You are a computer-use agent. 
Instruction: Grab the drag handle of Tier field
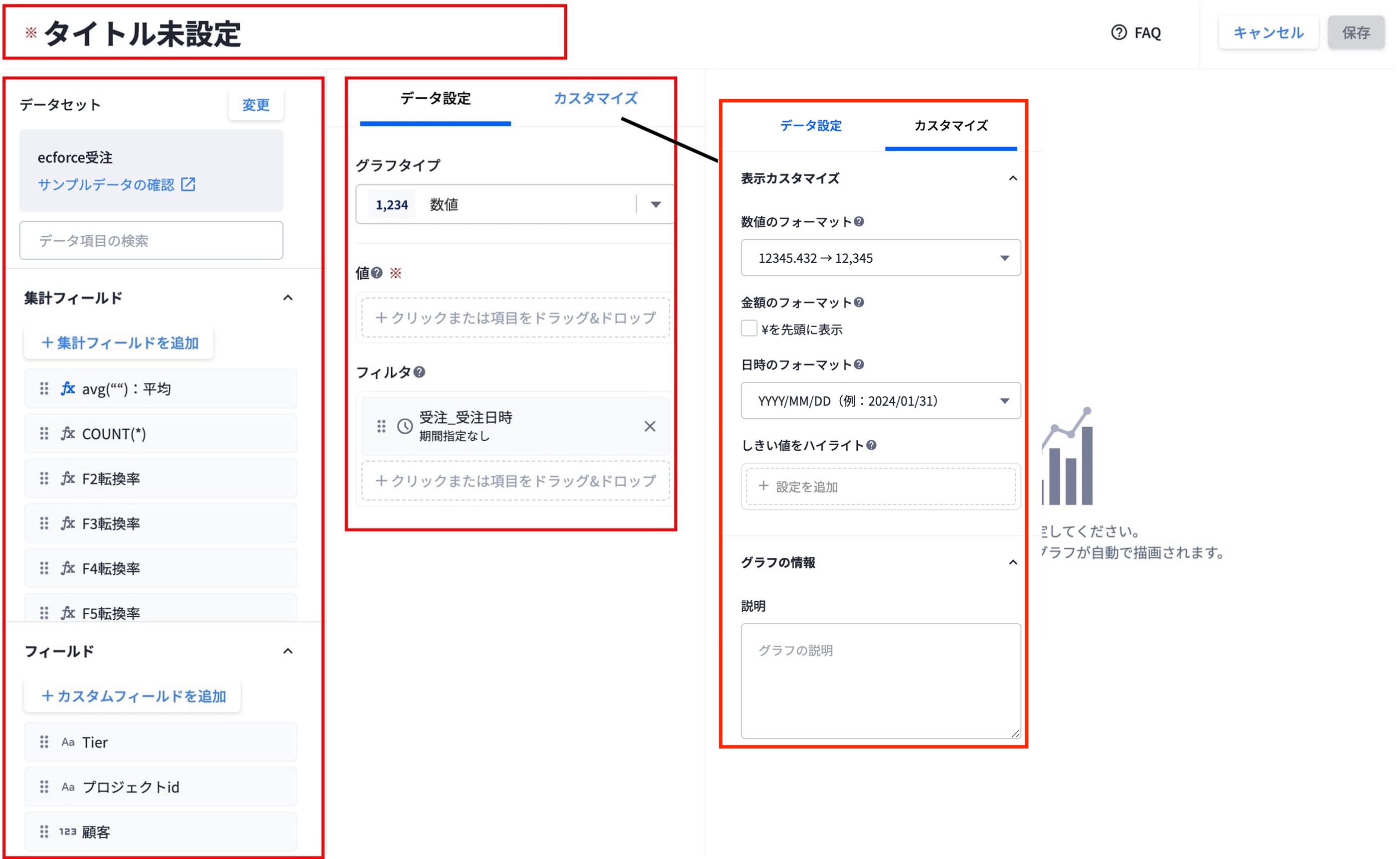[44, 742]
